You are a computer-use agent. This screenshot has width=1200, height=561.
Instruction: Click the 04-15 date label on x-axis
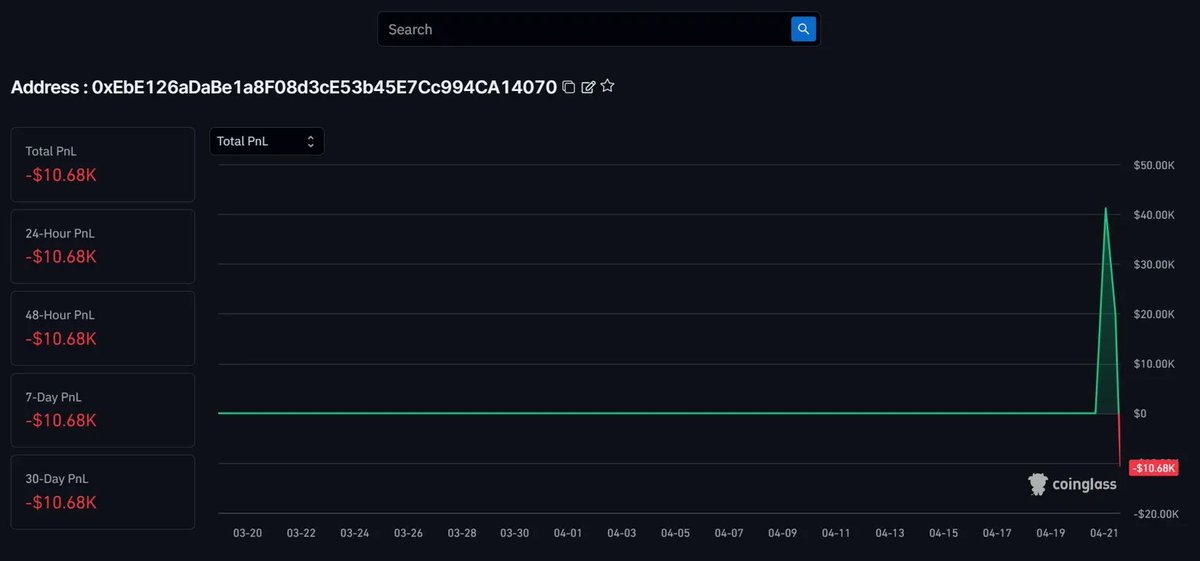point(943,533)
